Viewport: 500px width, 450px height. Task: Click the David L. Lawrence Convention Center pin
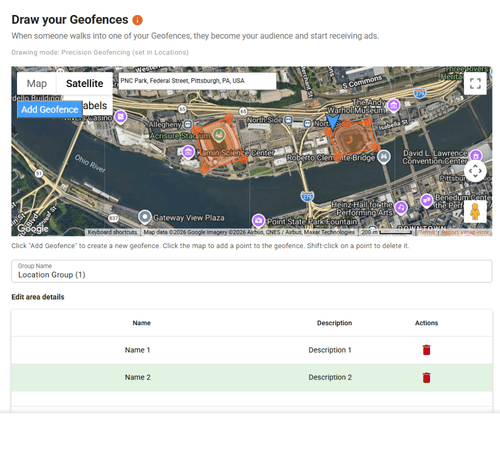(x=476, y=156)
